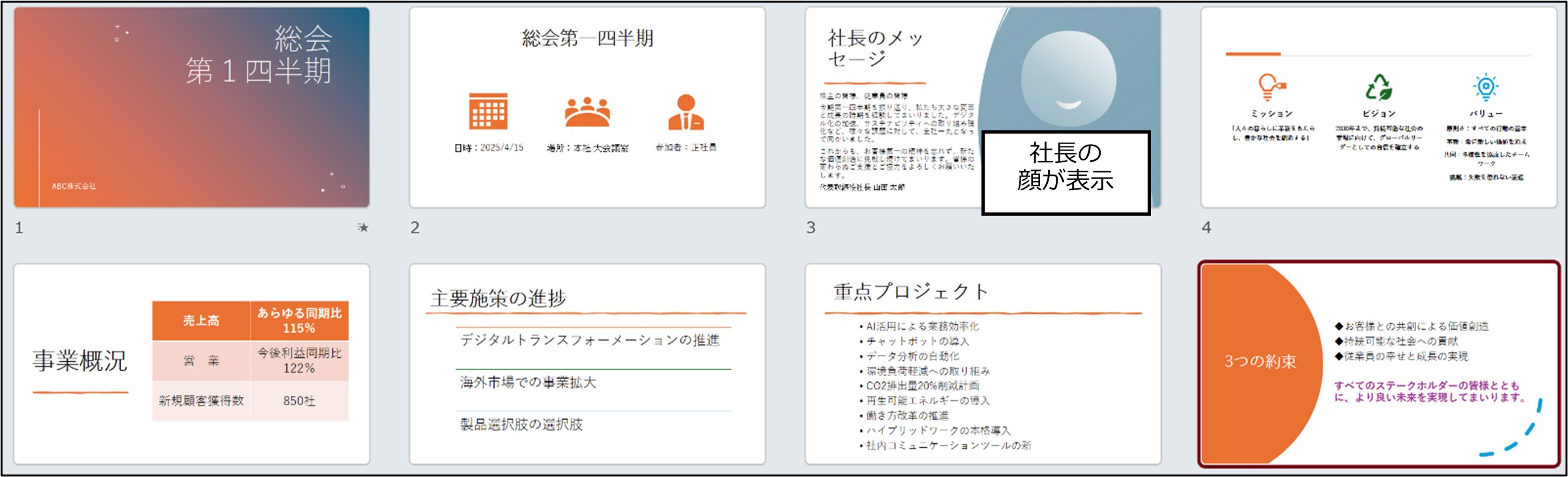Image resolution: width=1568 pixels, height=477 pixels.
Task: Click the 主要施策の進捗 heading
Action: click(499, 298)
